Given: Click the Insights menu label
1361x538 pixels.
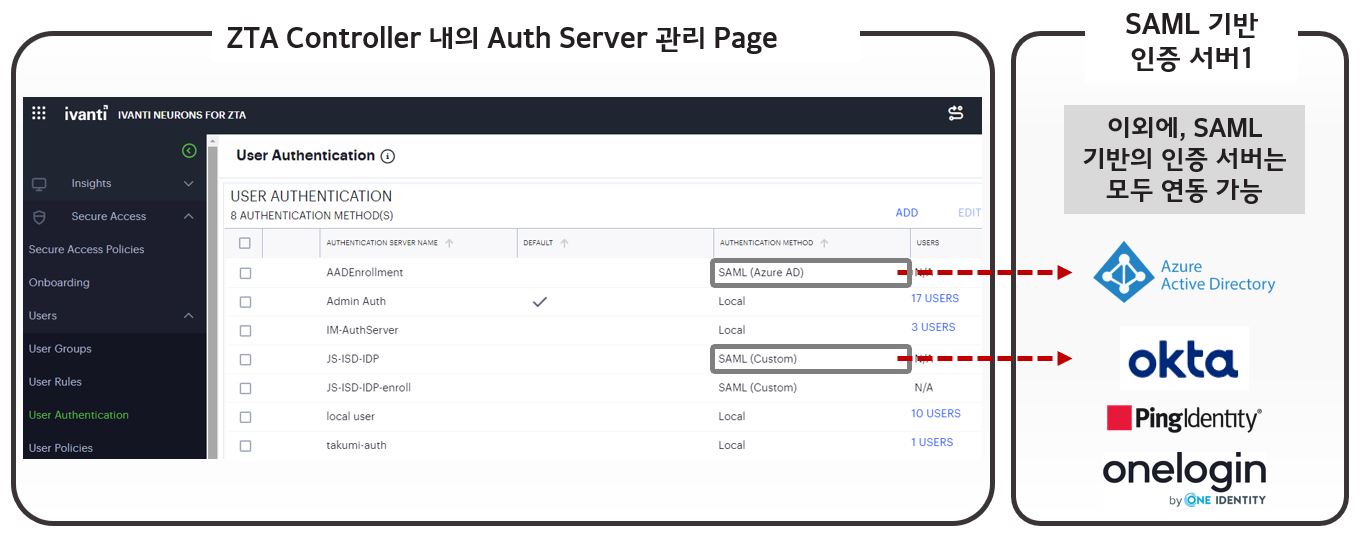Looking at the screenshot, I should click(91, 184).
